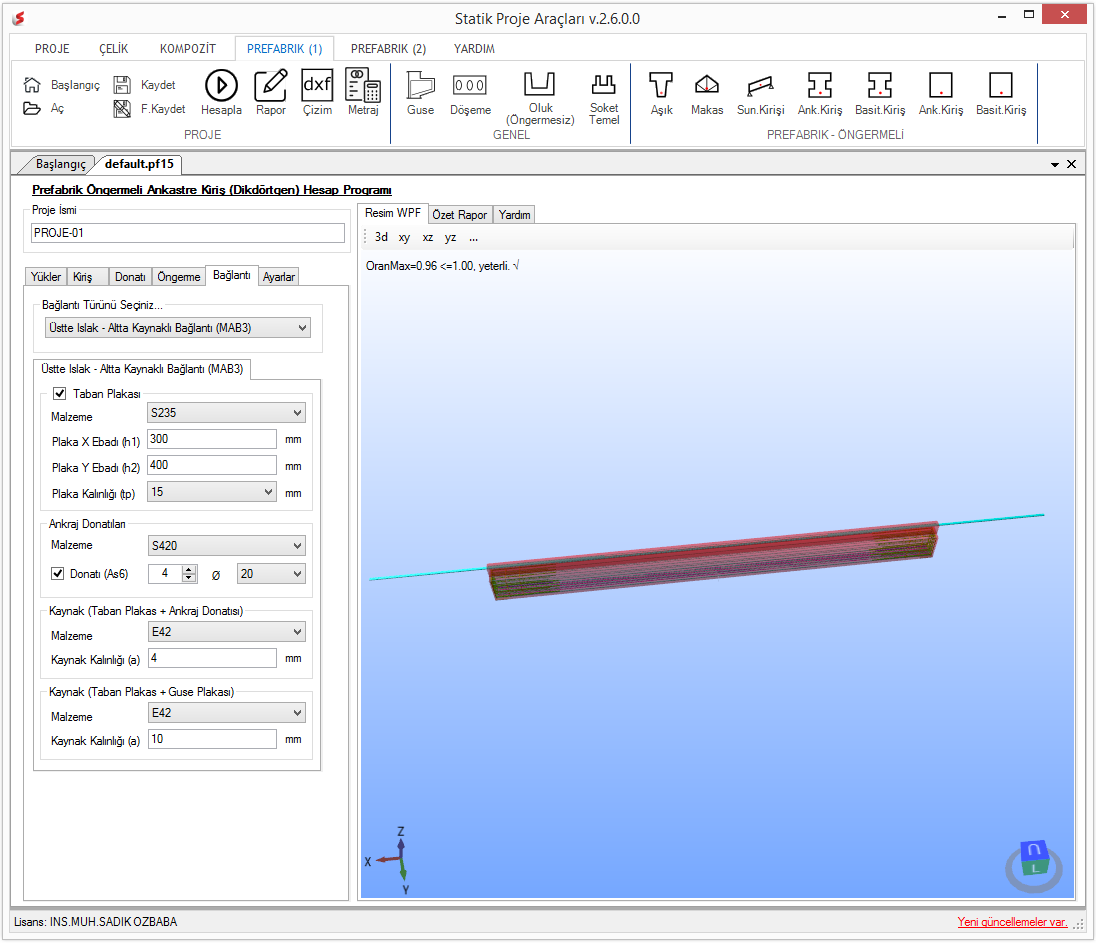Open Ankraj Donatısı weld Malzeme E42 dropdown
Viewport: 1096px width, 943px height.
(x=226, y=632)
